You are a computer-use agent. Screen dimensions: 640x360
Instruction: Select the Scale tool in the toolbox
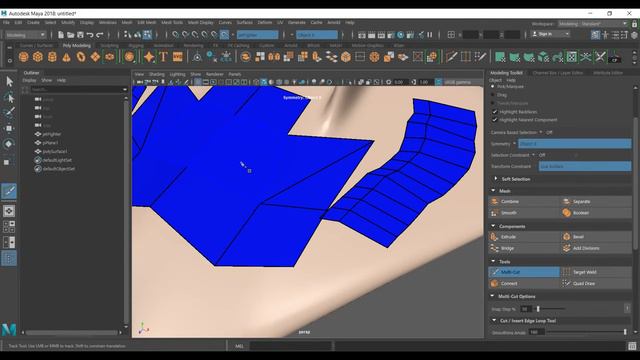(x=7, y=162)
